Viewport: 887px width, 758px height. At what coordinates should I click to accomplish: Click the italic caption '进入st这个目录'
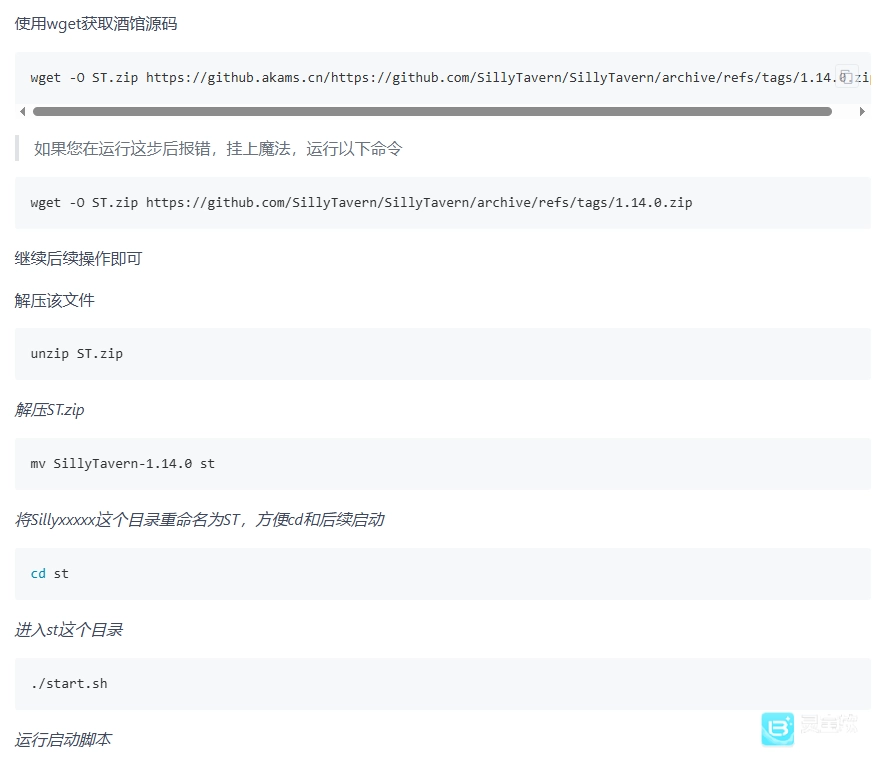pos(69,630)
